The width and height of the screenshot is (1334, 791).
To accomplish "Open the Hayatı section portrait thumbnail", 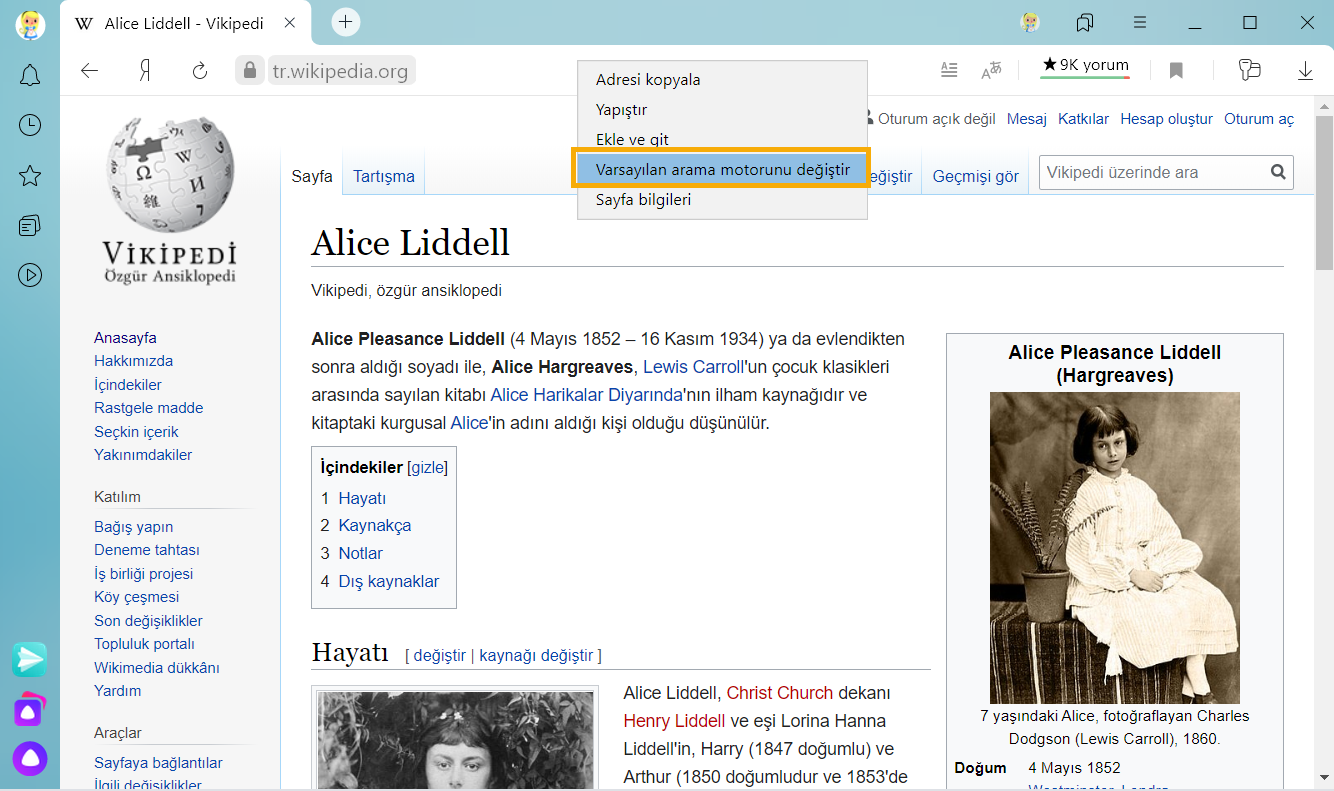I will pyautogui.click(x=455, y=740).
